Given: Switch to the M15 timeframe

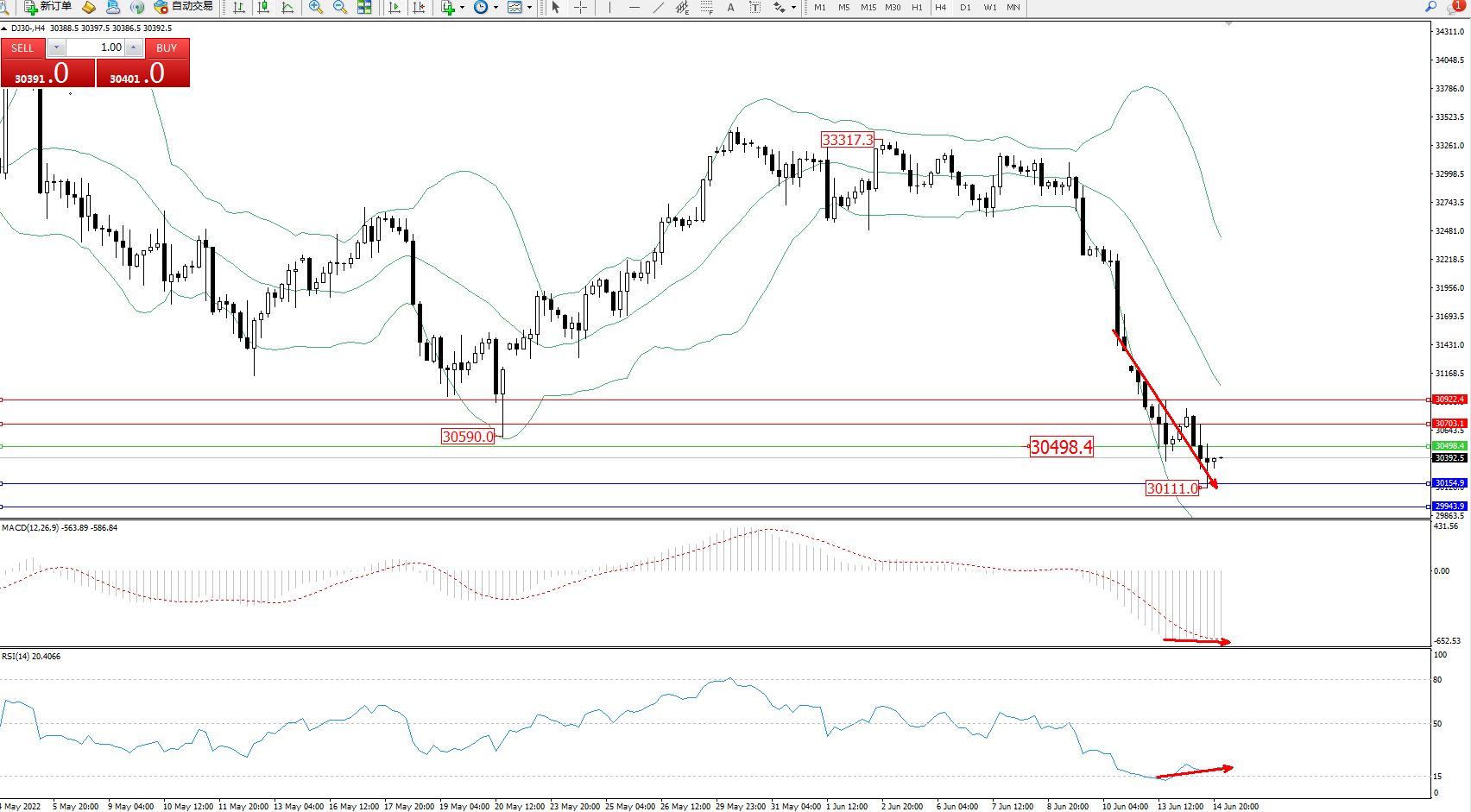Looking at the screenshot, I should [868, 7].
